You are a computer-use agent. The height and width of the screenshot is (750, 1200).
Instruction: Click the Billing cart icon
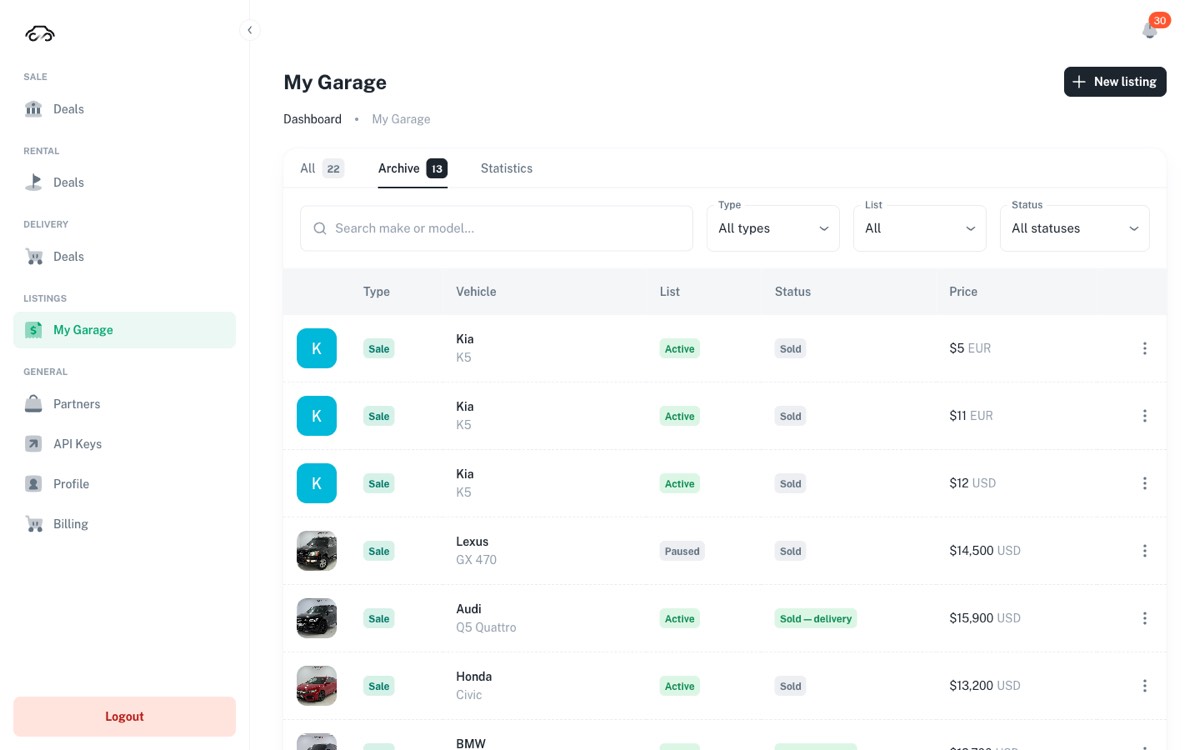coord(34,524)
